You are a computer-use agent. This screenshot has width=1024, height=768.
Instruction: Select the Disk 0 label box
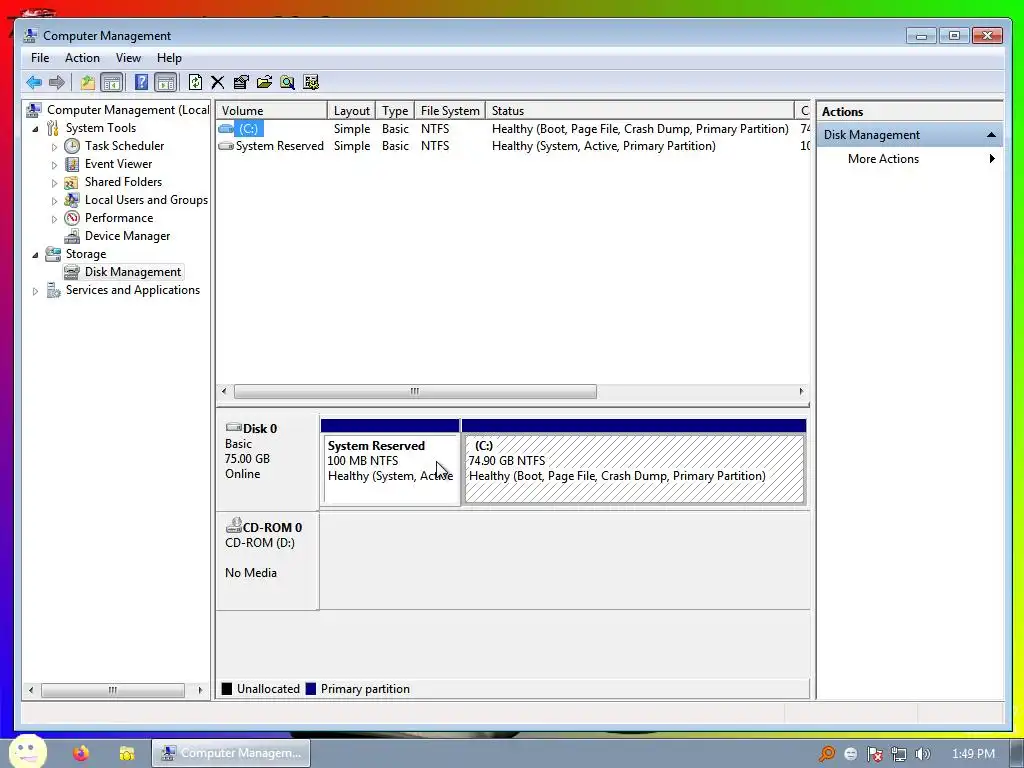pyautogui.click(x=267, y=461)
